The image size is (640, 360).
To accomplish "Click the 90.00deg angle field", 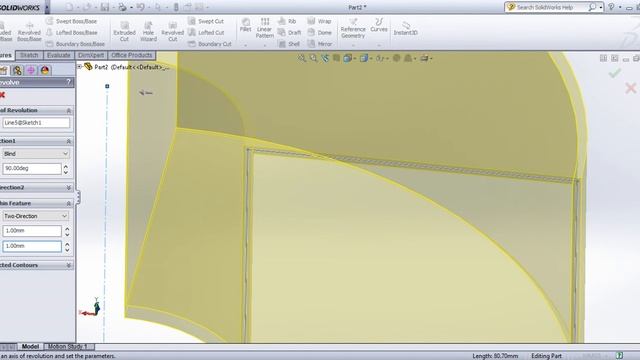I will [32, 168].
